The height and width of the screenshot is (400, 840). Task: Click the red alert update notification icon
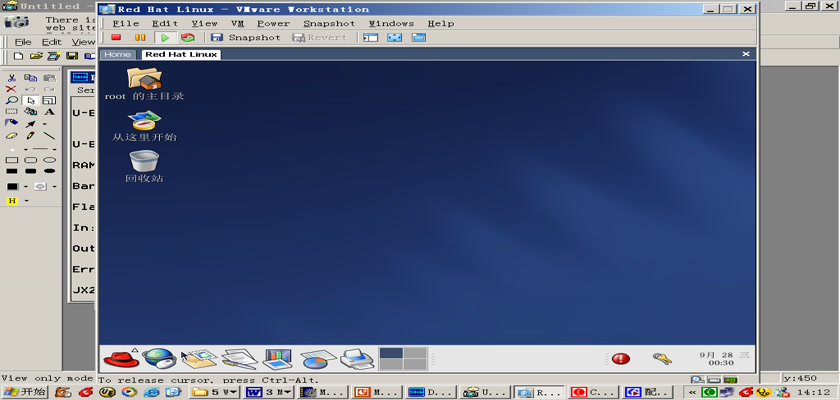(x=621, y=359)
